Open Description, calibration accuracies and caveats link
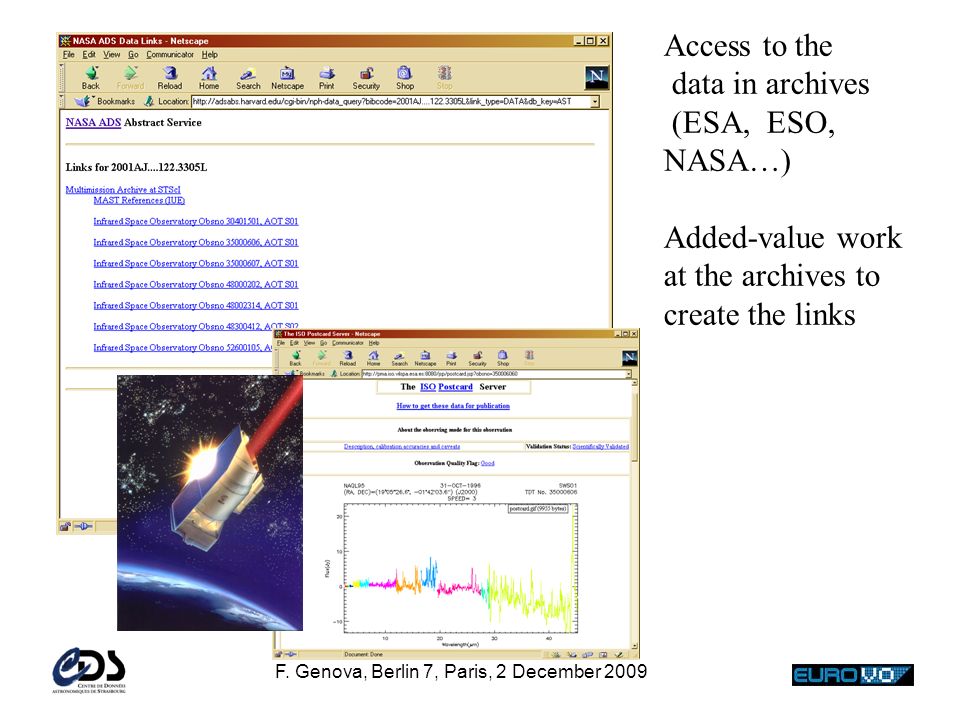960x720 pixels. 402,446
